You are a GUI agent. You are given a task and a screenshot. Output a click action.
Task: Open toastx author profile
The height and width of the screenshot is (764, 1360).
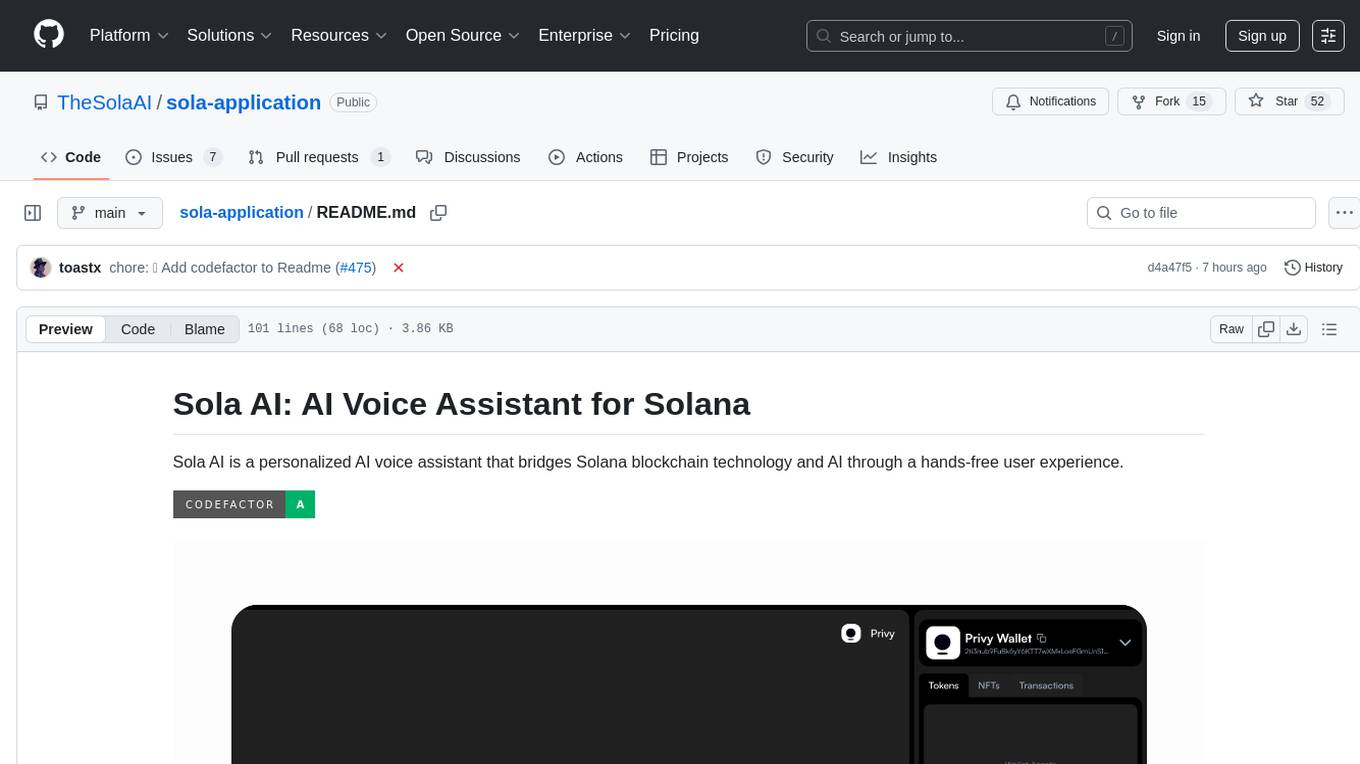[x=80, y=267]
